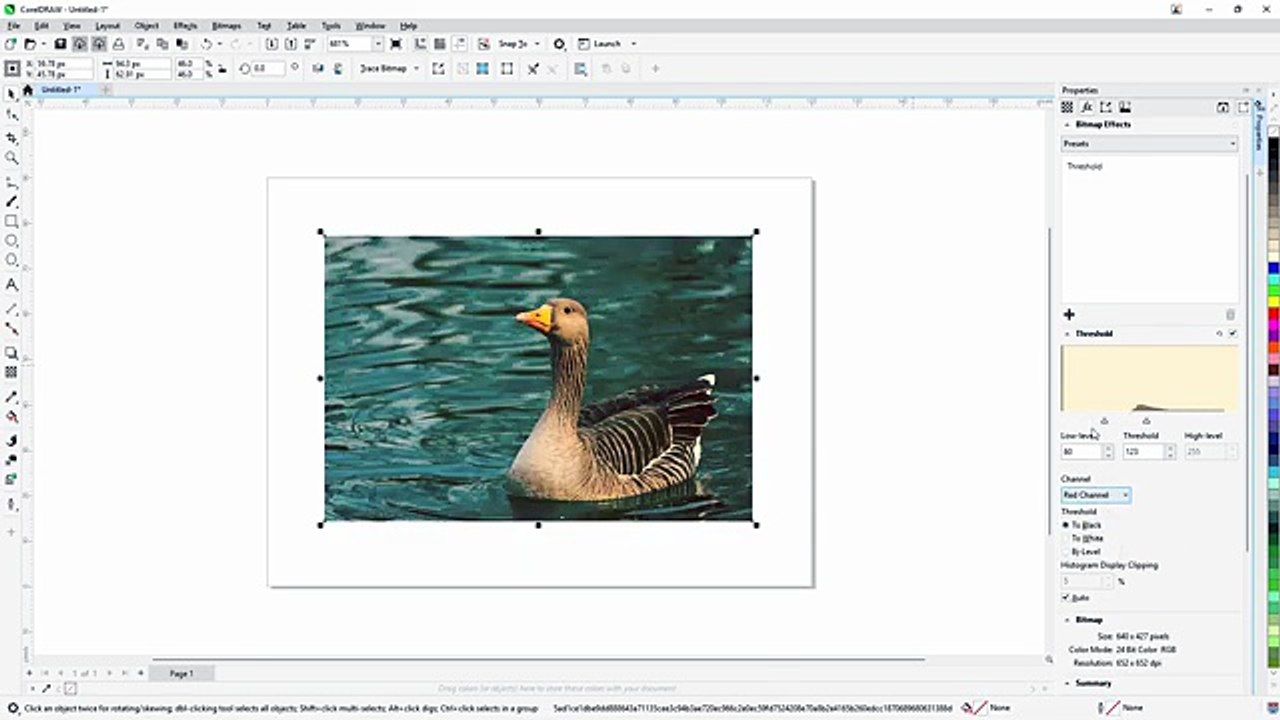Screen dimensions: 1280x720
Task: Click the Low-level value field
Action: pyautogui.click(x=1081, y=452)
